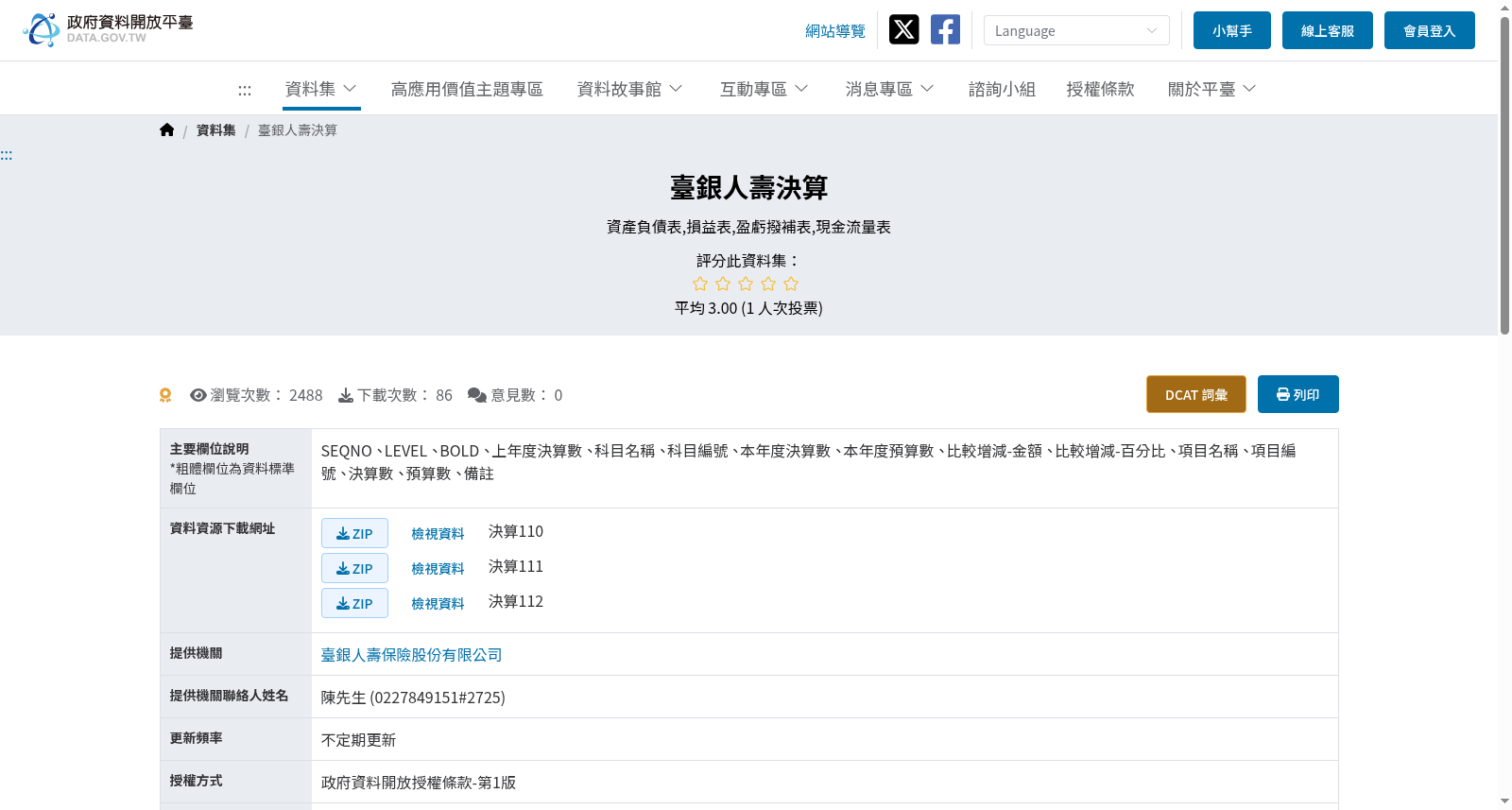Open 檢視資料 for 決算110
This screenshot has width=1512, height=810.
[x=438, y=533]
